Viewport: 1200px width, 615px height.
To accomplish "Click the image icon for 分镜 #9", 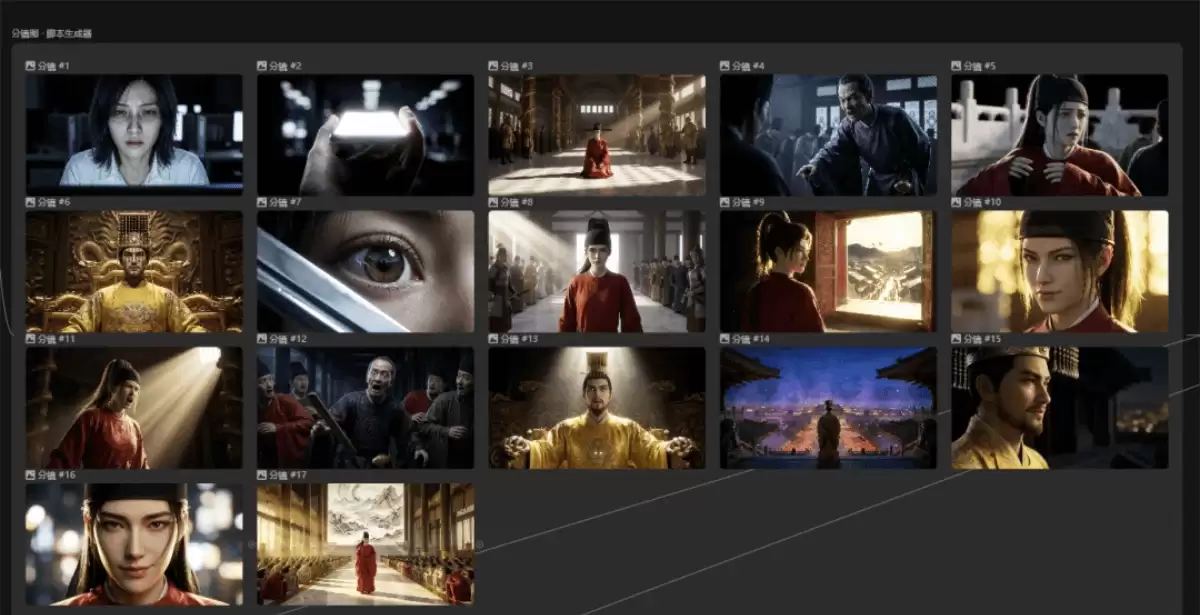I will [725, 202].
